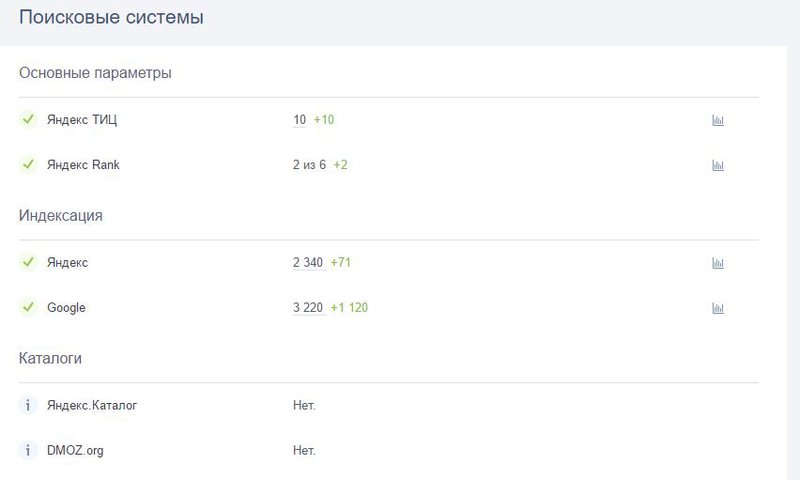
Task: Click the Основные параметры heading
Action: pyautogui.click(x=95, y=73)
